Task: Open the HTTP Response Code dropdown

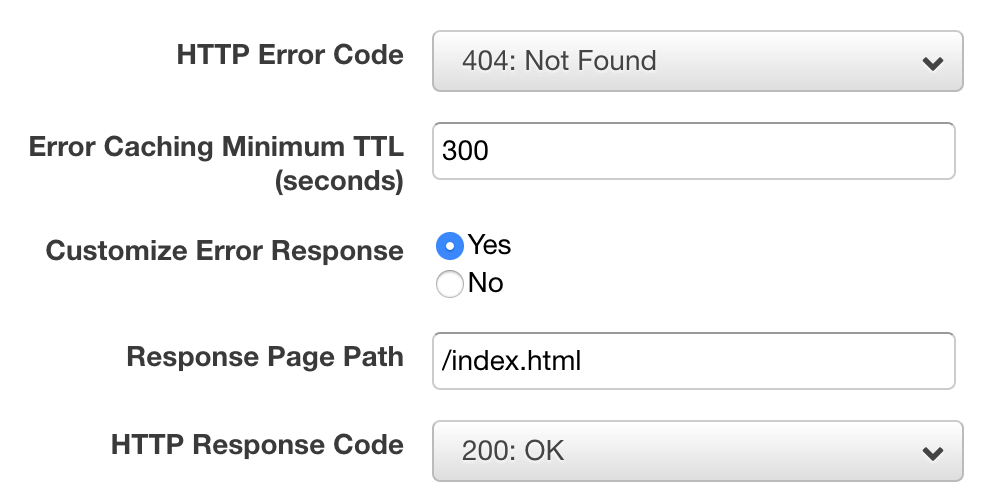Action: pyautogui.click(x=698, y=451)
